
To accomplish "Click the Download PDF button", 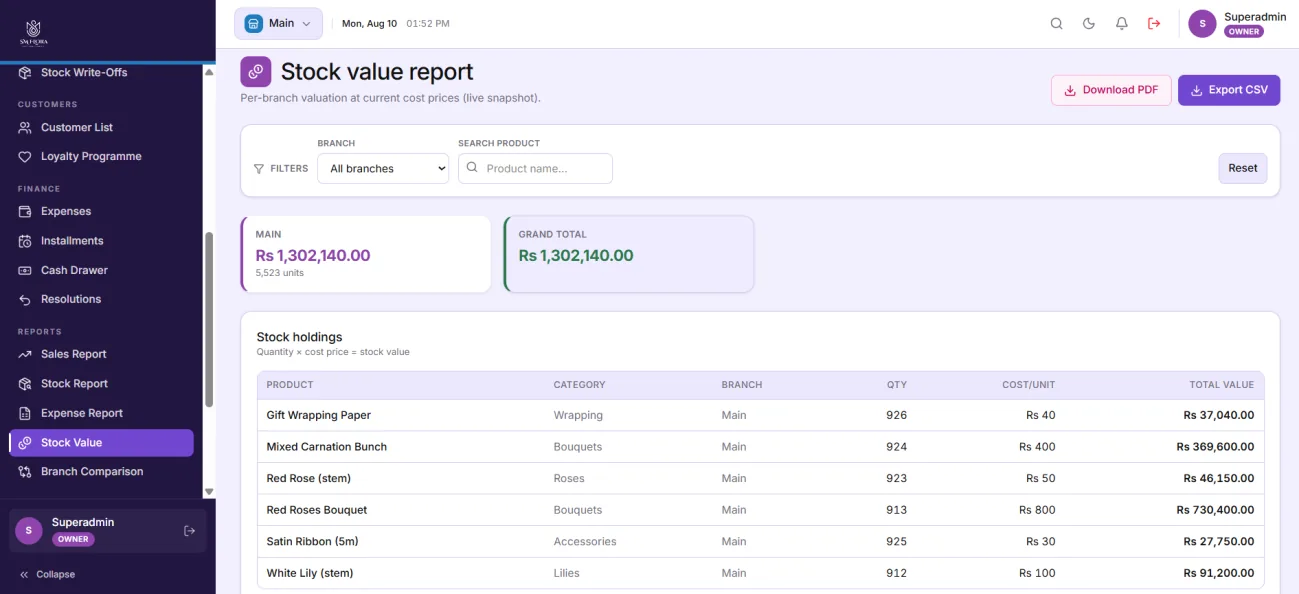I will pyautogui.click(x=1111, y=90).
